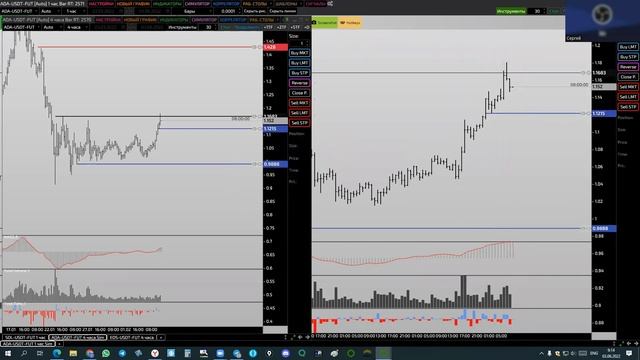Click the +5TF simulator button

coord(295,27)
